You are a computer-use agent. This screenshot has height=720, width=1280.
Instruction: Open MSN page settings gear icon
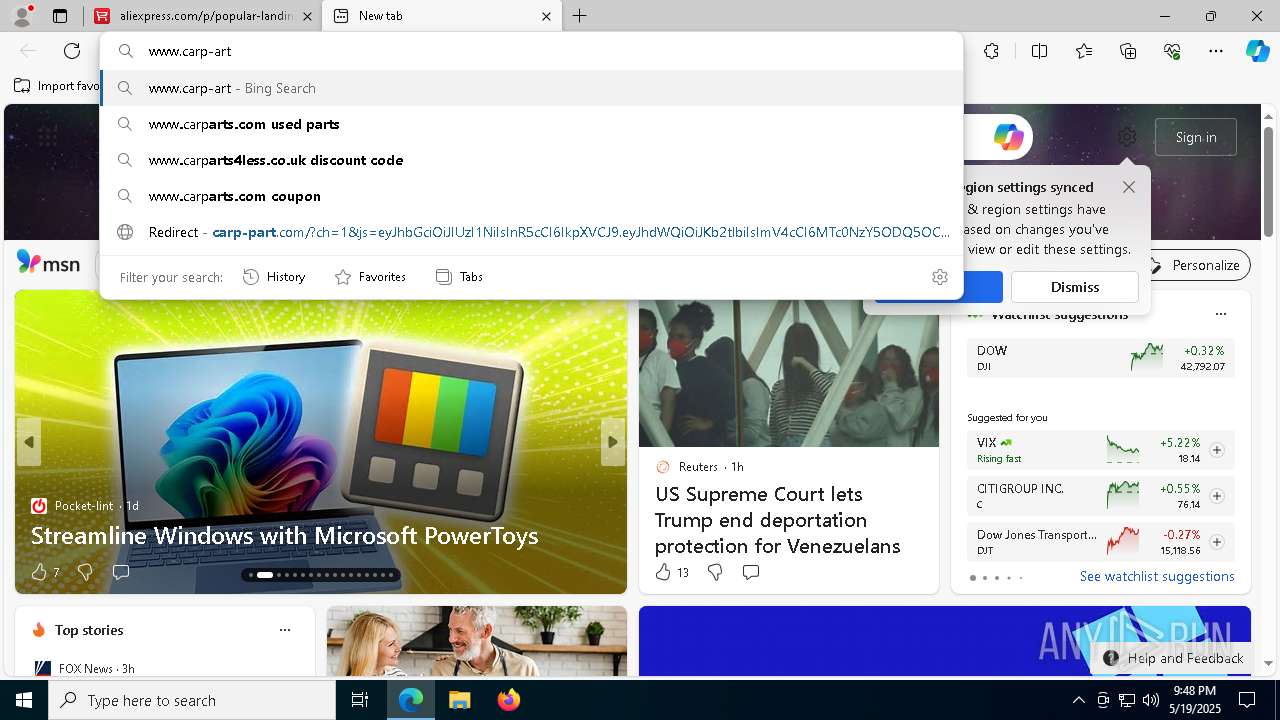coord(1127,137)
